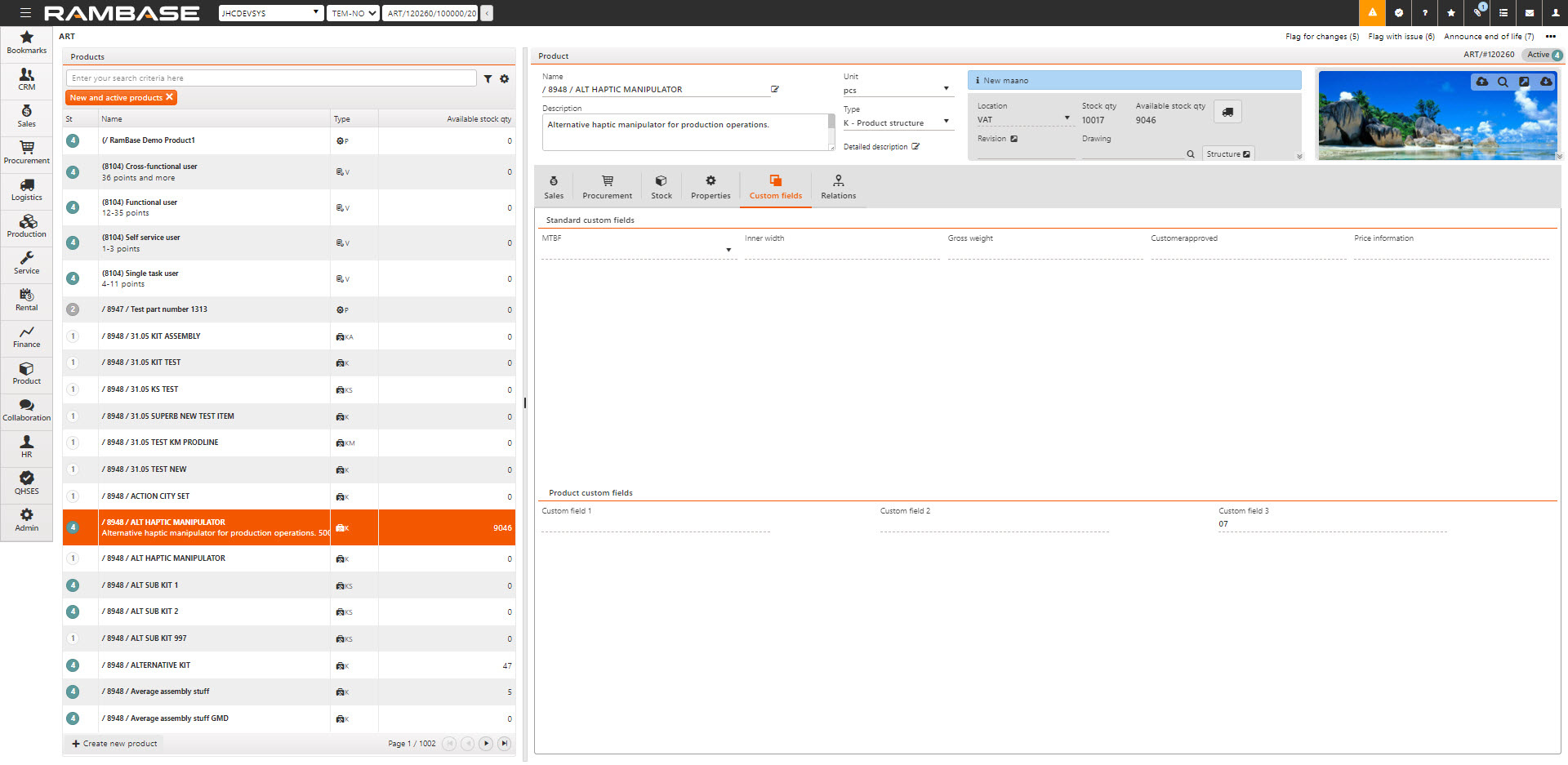Click the upload image cloud icon
The image size is (1568, 765).
coord(1481,82)
